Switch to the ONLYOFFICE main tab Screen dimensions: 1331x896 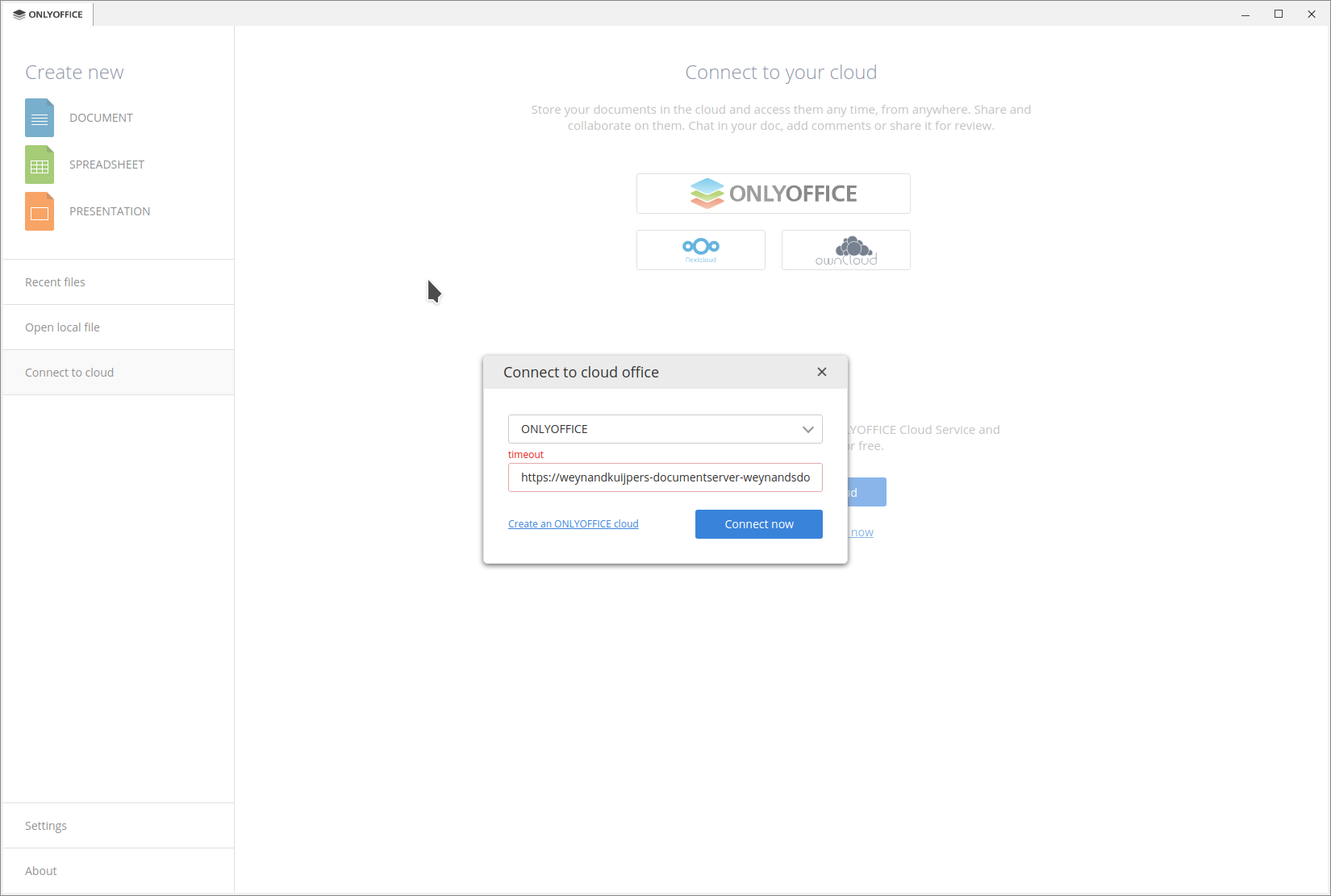click(x=48, y=15)
